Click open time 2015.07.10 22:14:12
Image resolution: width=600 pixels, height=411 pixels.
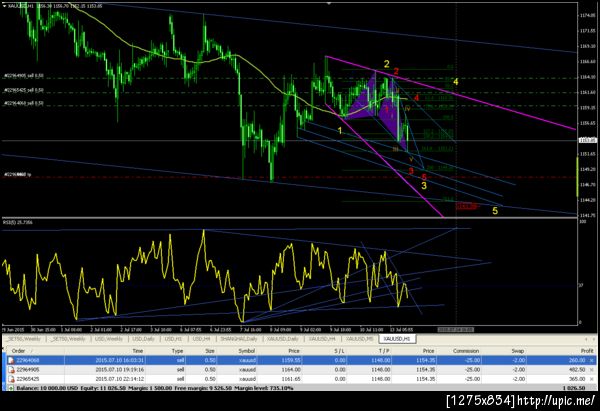pyautogui.click(x=119, y=379)
